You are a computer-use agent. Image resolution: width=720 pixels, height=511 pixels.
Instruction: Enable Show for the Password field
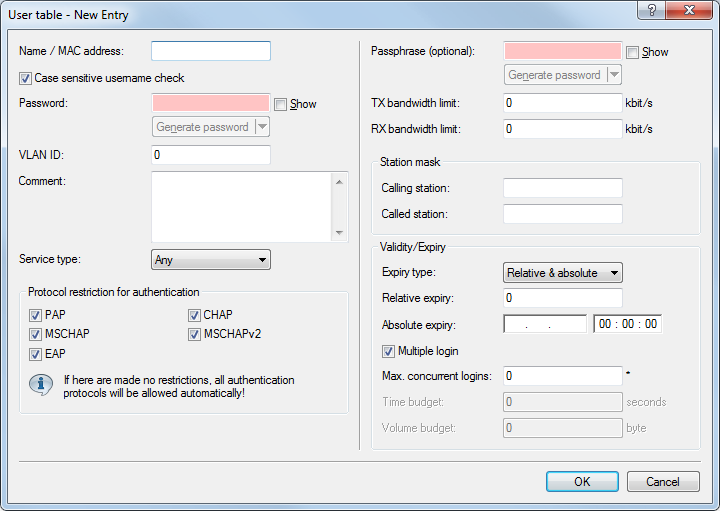[281, 104]
